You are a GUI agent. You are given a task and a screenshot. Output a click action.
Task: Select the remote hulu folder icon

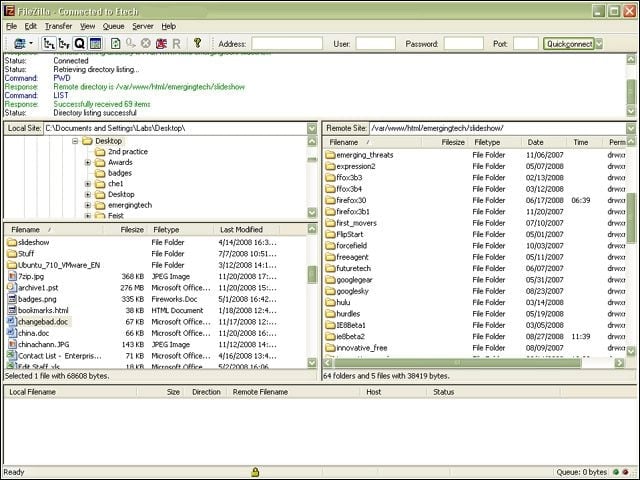coord(330,302)
